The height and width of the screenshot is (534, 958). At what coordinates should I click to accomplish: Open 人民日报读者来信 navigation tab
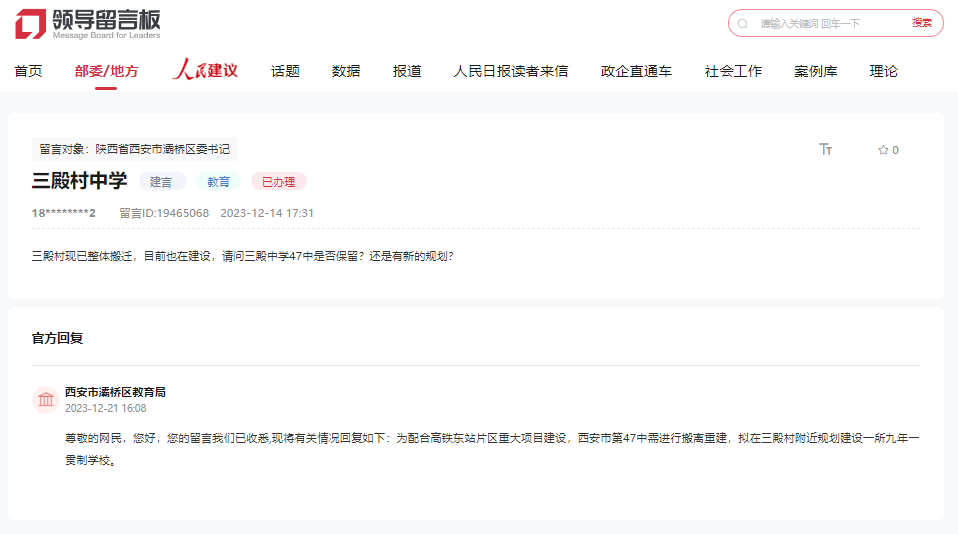coord(511,71)
